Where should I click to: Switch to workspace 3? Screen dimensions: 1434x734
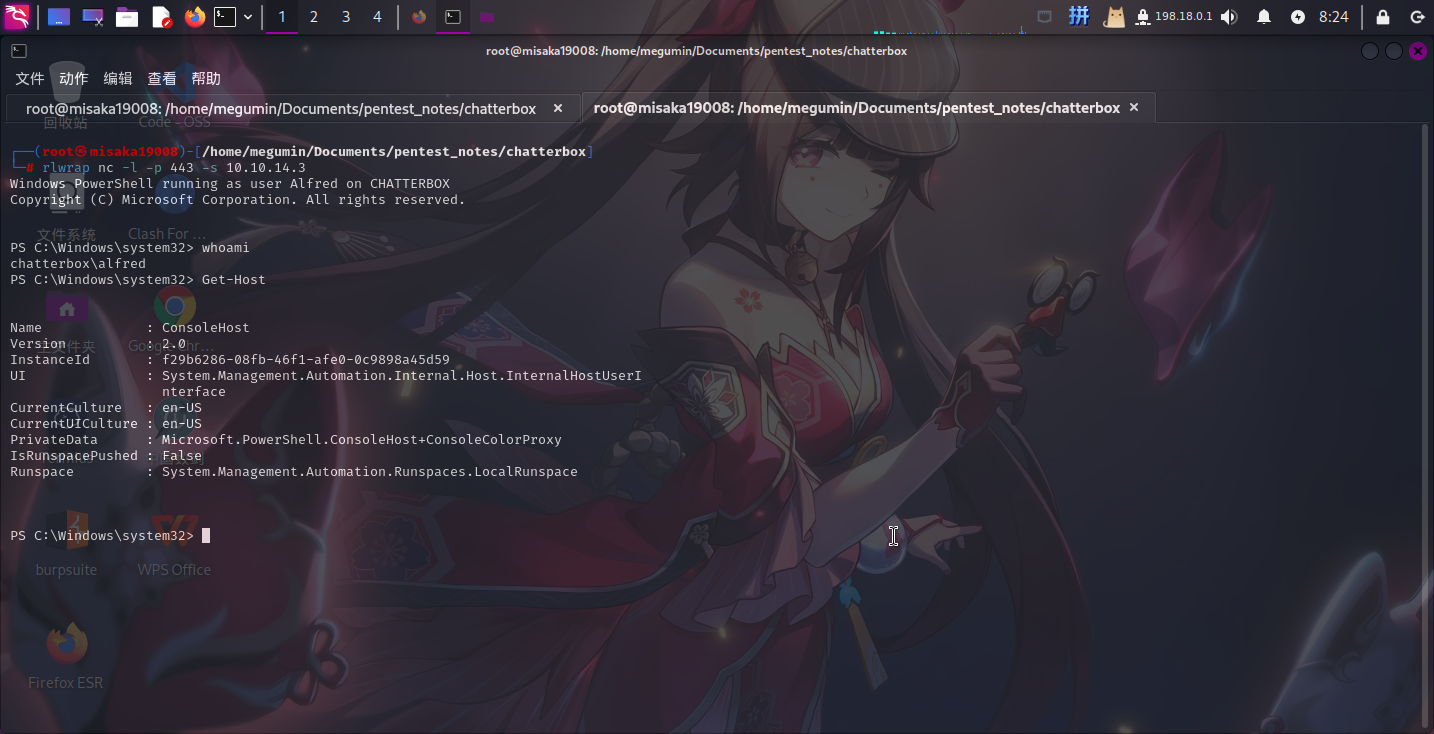click(346, 17)
